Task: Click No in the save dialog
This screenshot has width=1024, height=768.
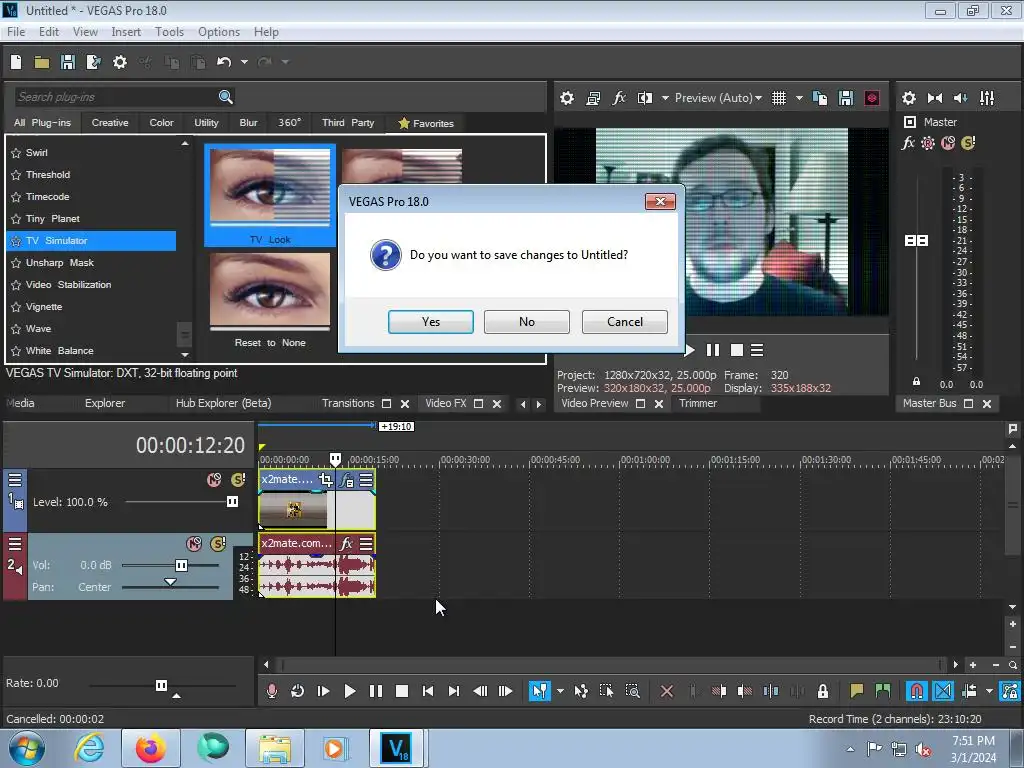Action: click(526, 321)
